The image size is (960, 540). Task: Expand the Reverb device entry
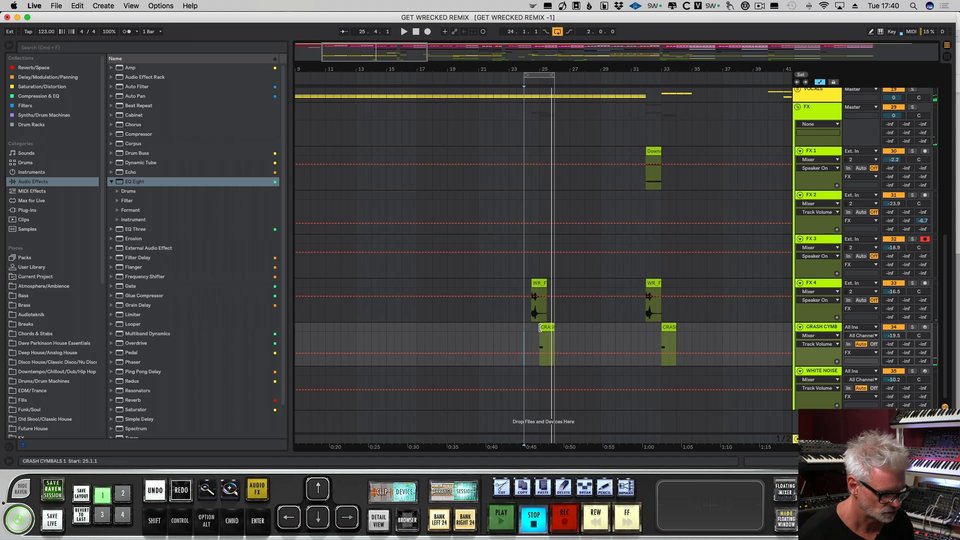(x=111, y=400)
